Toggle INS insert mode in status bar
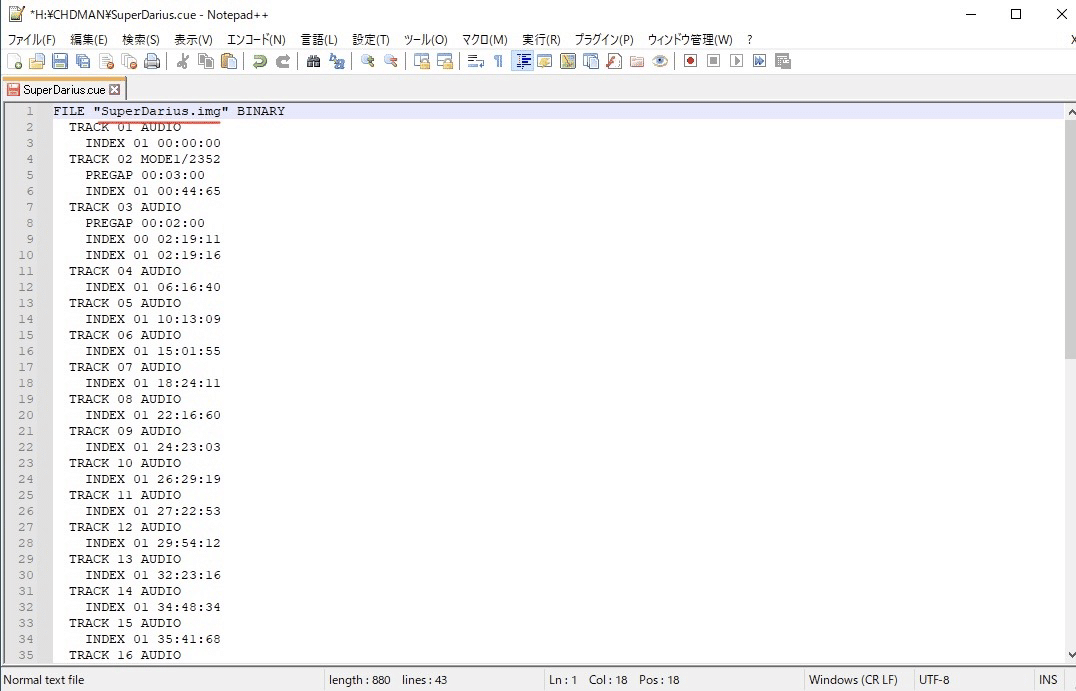This screenshot has width=1076, height=691. tap(1048, 680)
